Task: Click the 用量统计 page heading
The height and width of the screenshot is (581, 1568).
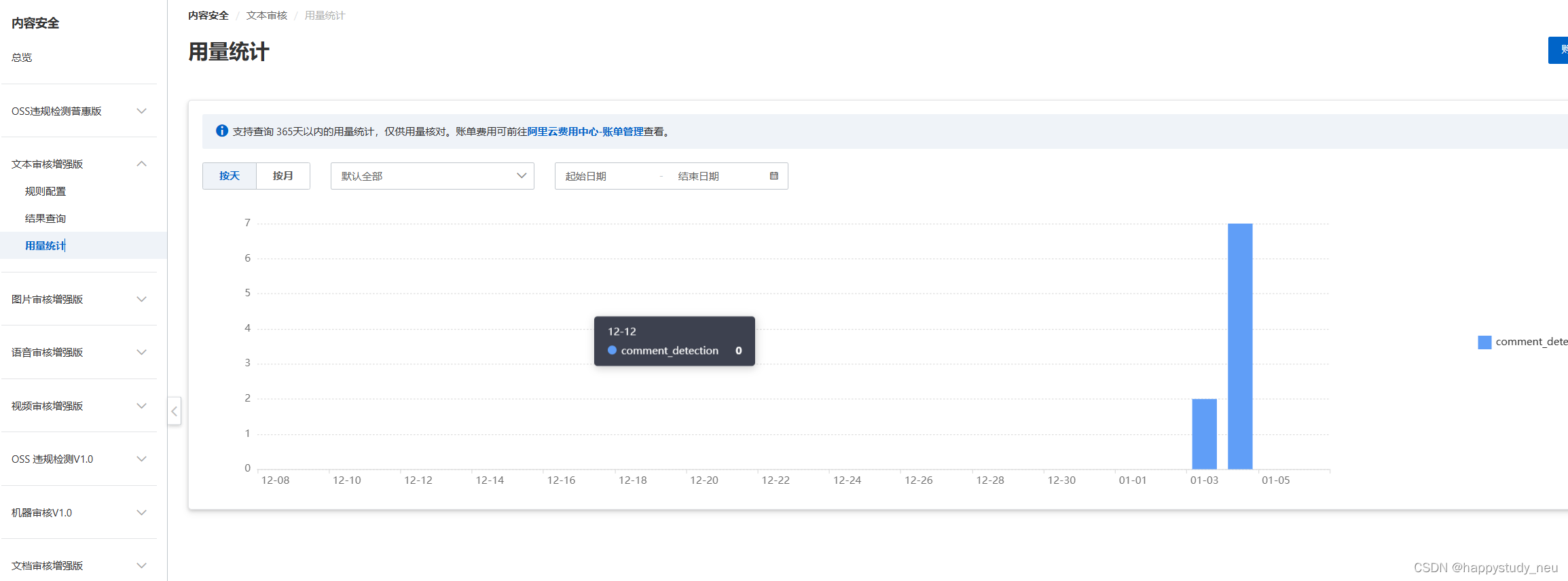Action: (229, 52)
